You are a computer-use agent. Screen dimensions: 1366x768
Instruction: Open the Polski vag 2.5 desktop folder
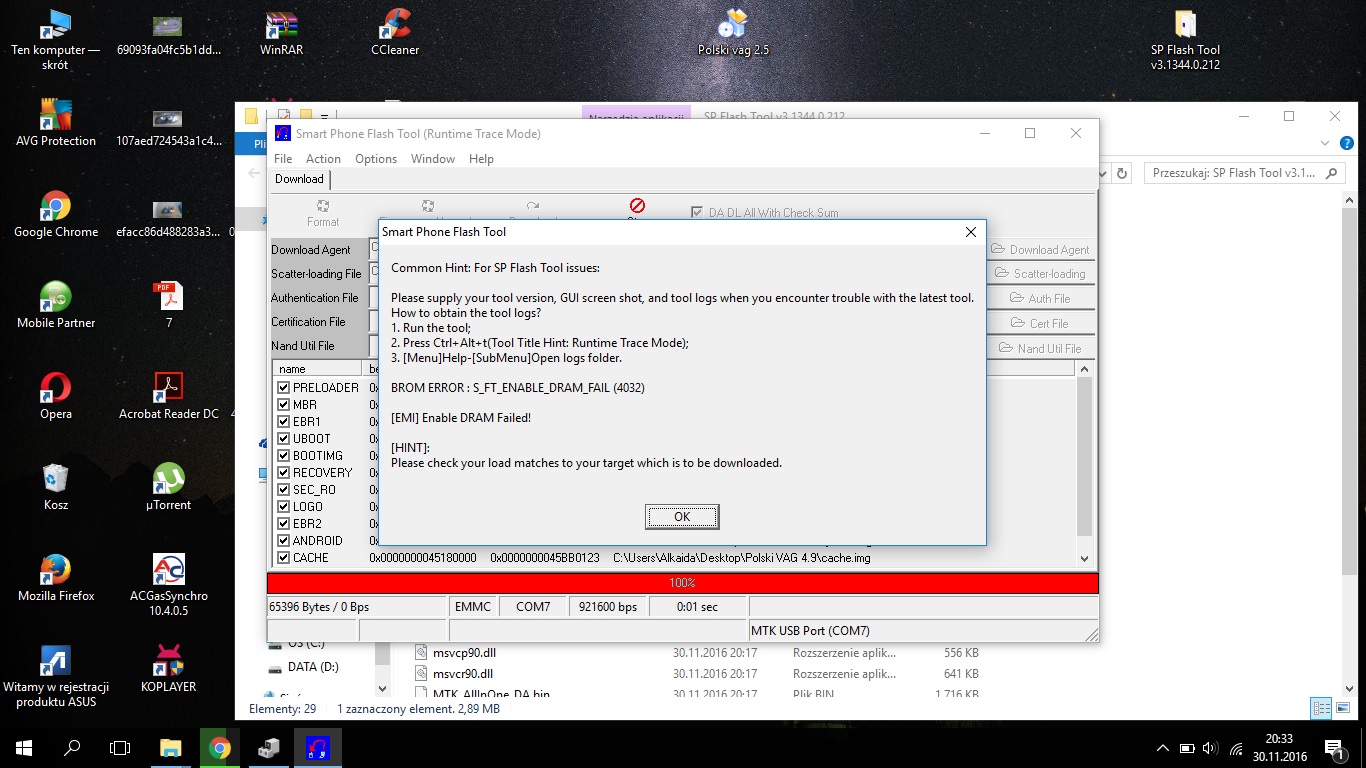tap(733, 34)
